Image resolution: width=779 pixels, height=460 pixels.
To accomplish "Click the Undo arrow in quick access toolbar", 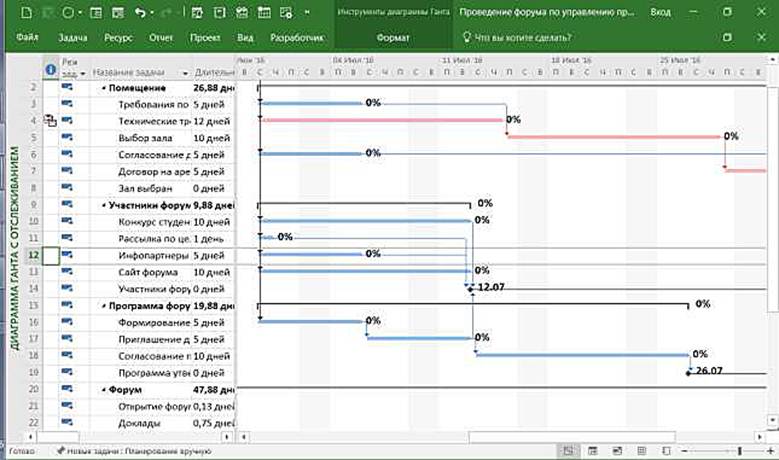I will (x=140, y=13).
